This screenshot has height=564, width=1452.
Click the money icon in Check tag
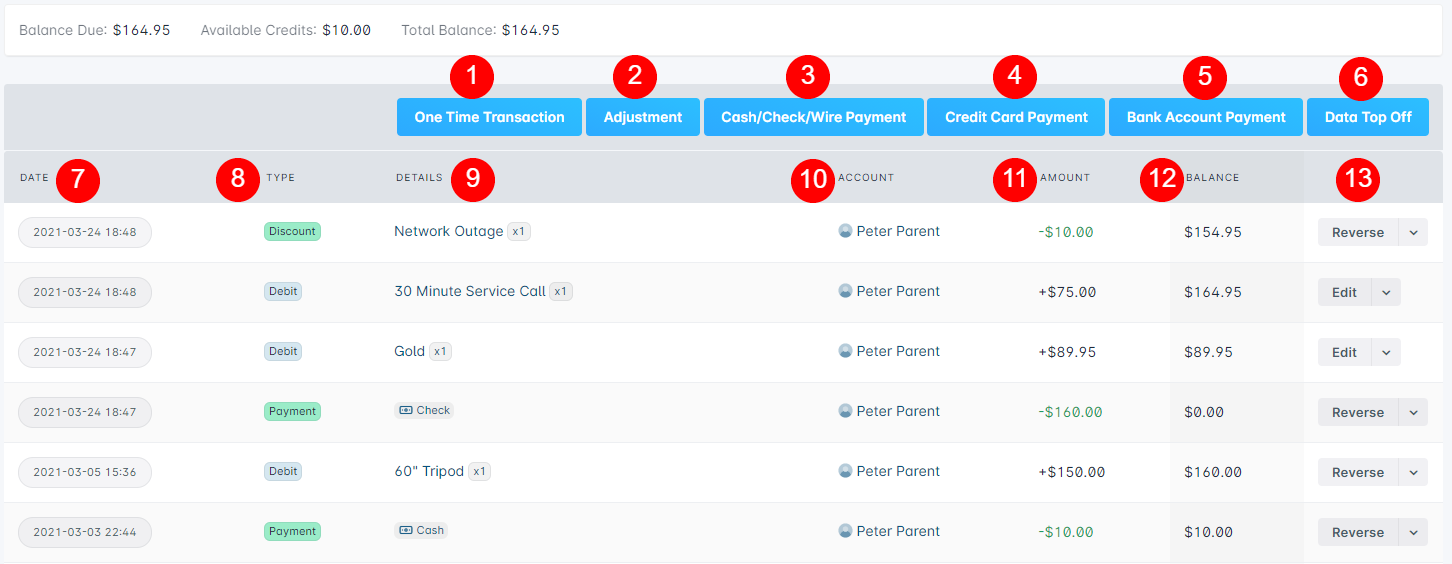(406, 410)
